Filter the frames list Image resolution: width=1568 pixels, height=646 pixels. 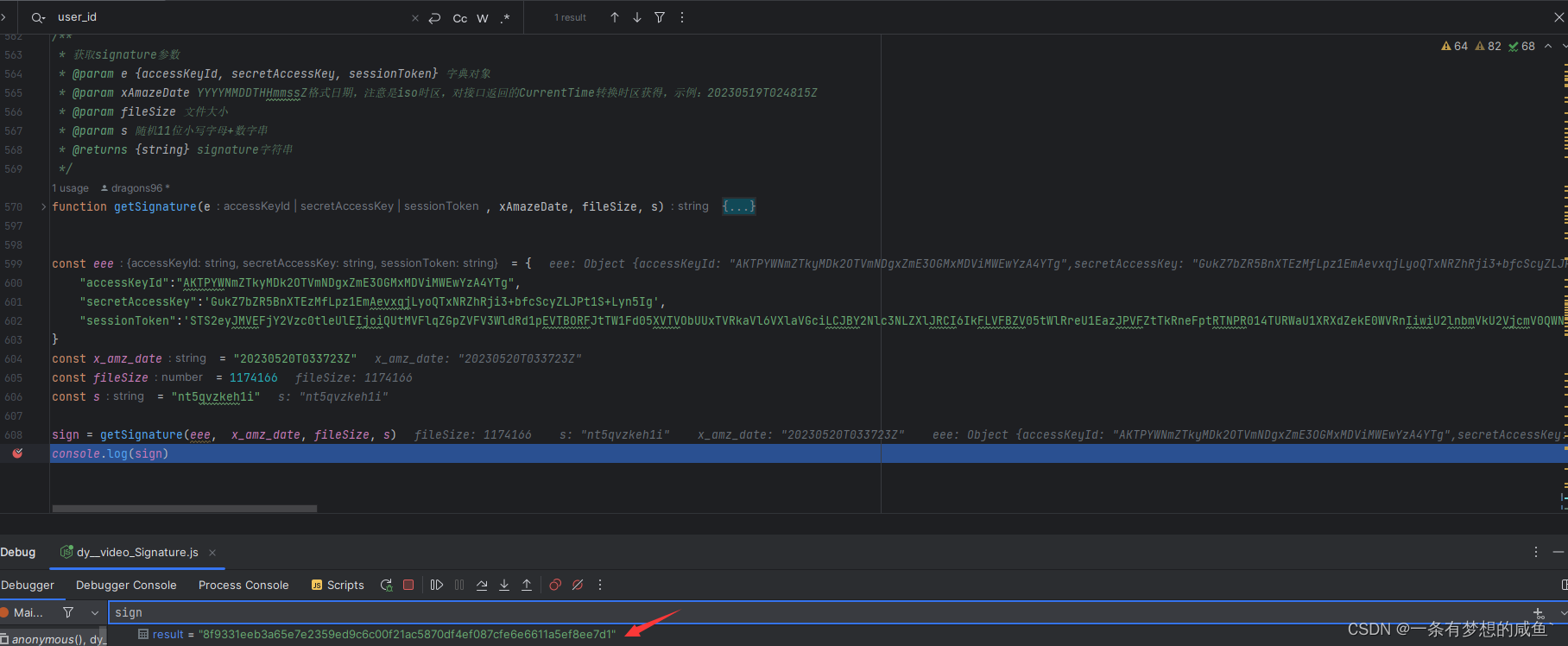coord(68,612)
